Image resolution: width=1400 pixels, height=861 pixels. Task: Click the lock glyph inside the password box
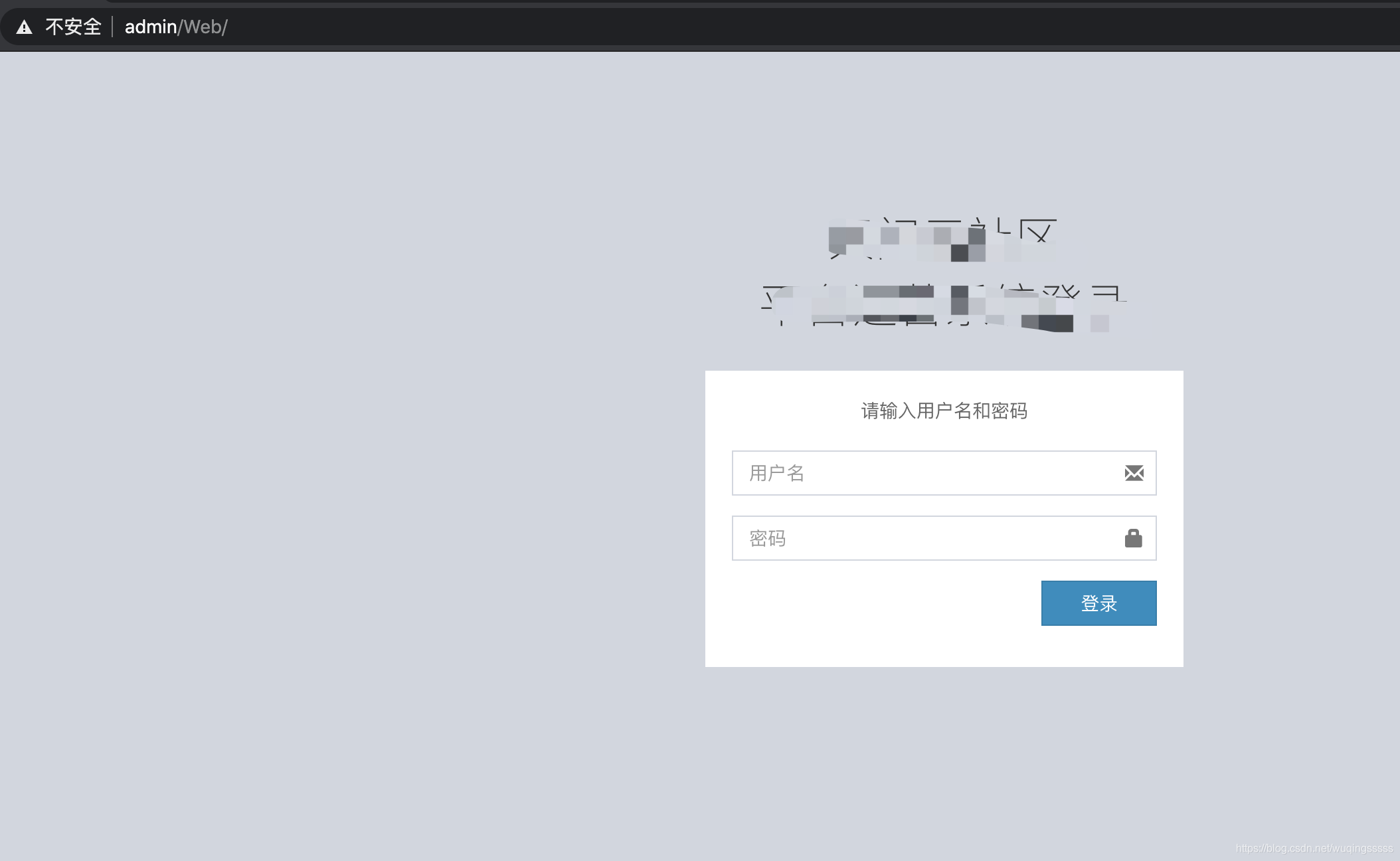click(1134, 537)
